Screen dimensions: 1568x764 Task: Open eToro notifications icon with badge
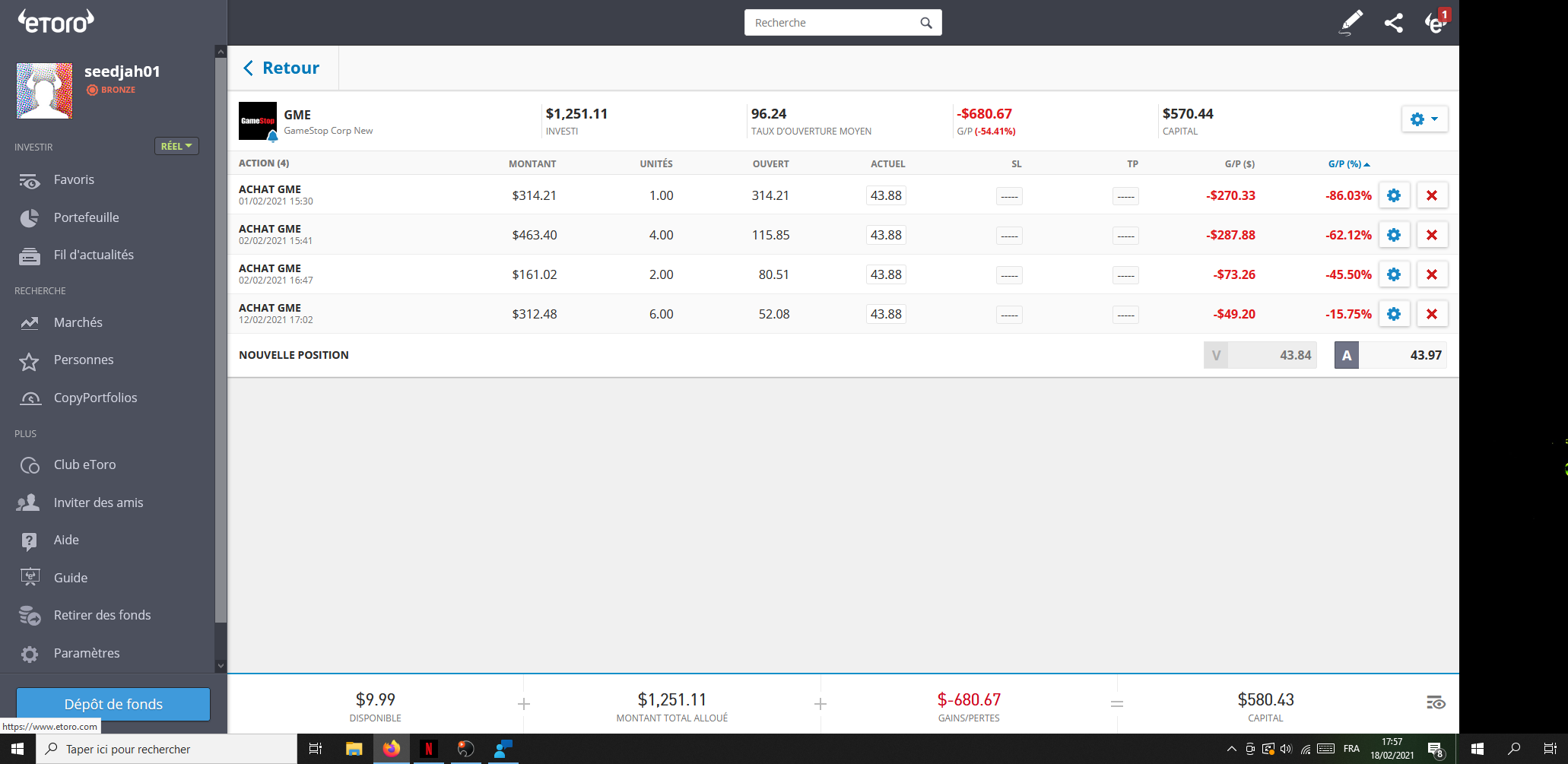tap(1436, 22)
